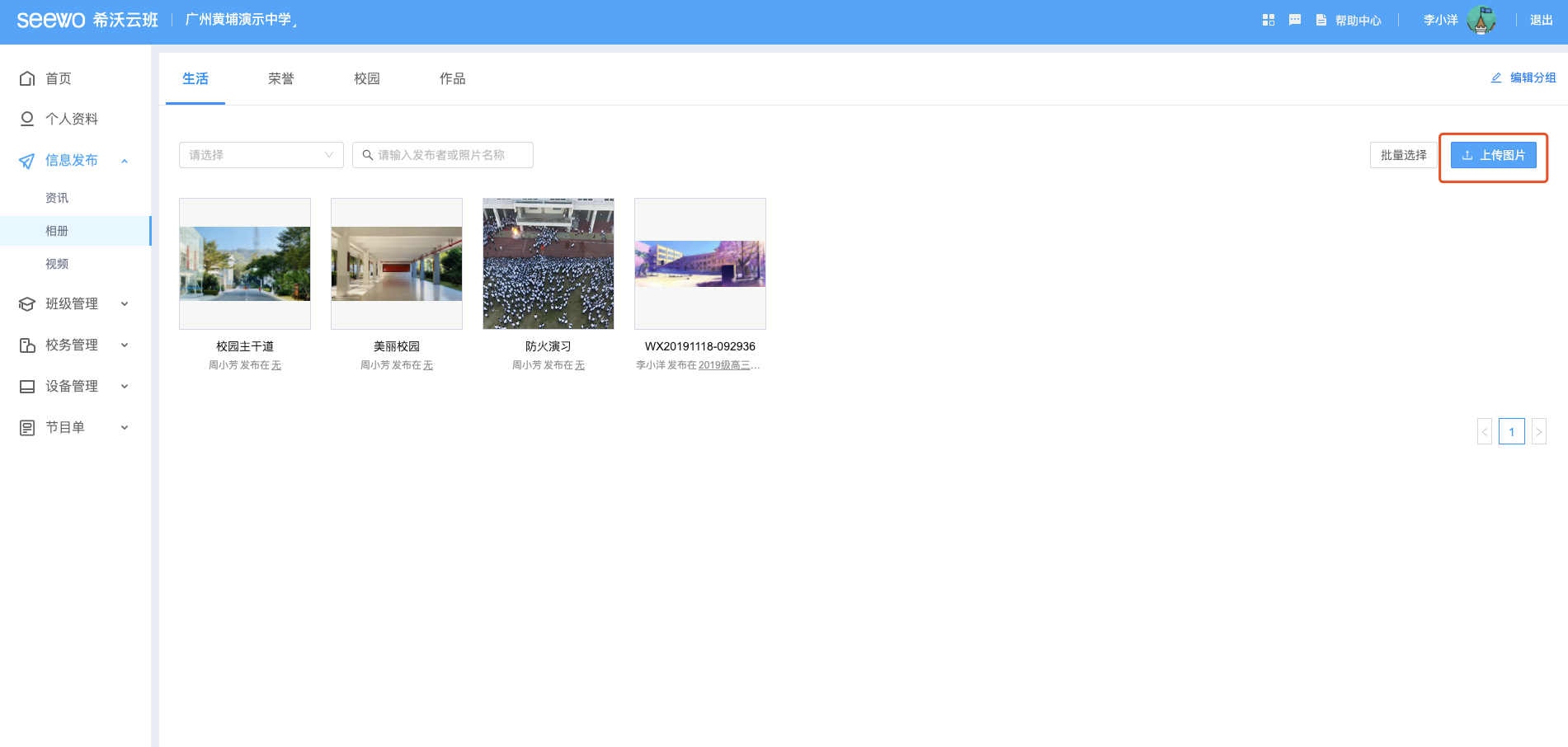Click the person icon beside 个人资料
The image size is (1568, 747).
[x=27, y=119]
